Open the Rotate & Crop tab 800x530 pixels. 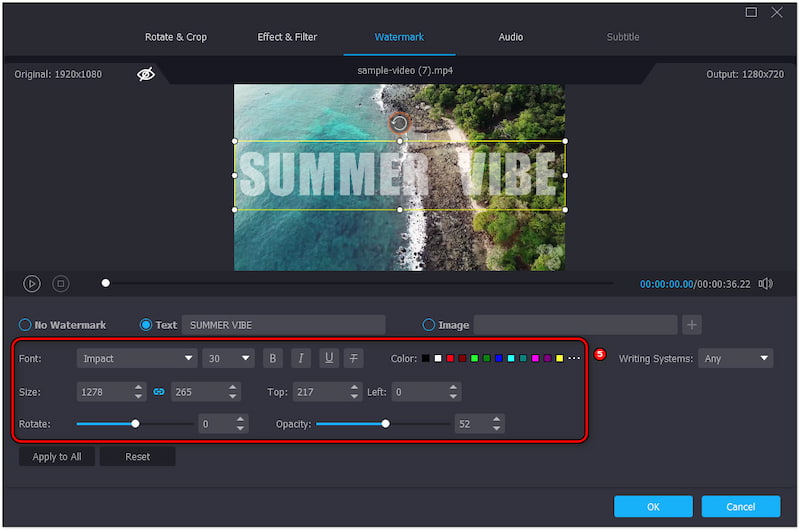tap(176, 37)
